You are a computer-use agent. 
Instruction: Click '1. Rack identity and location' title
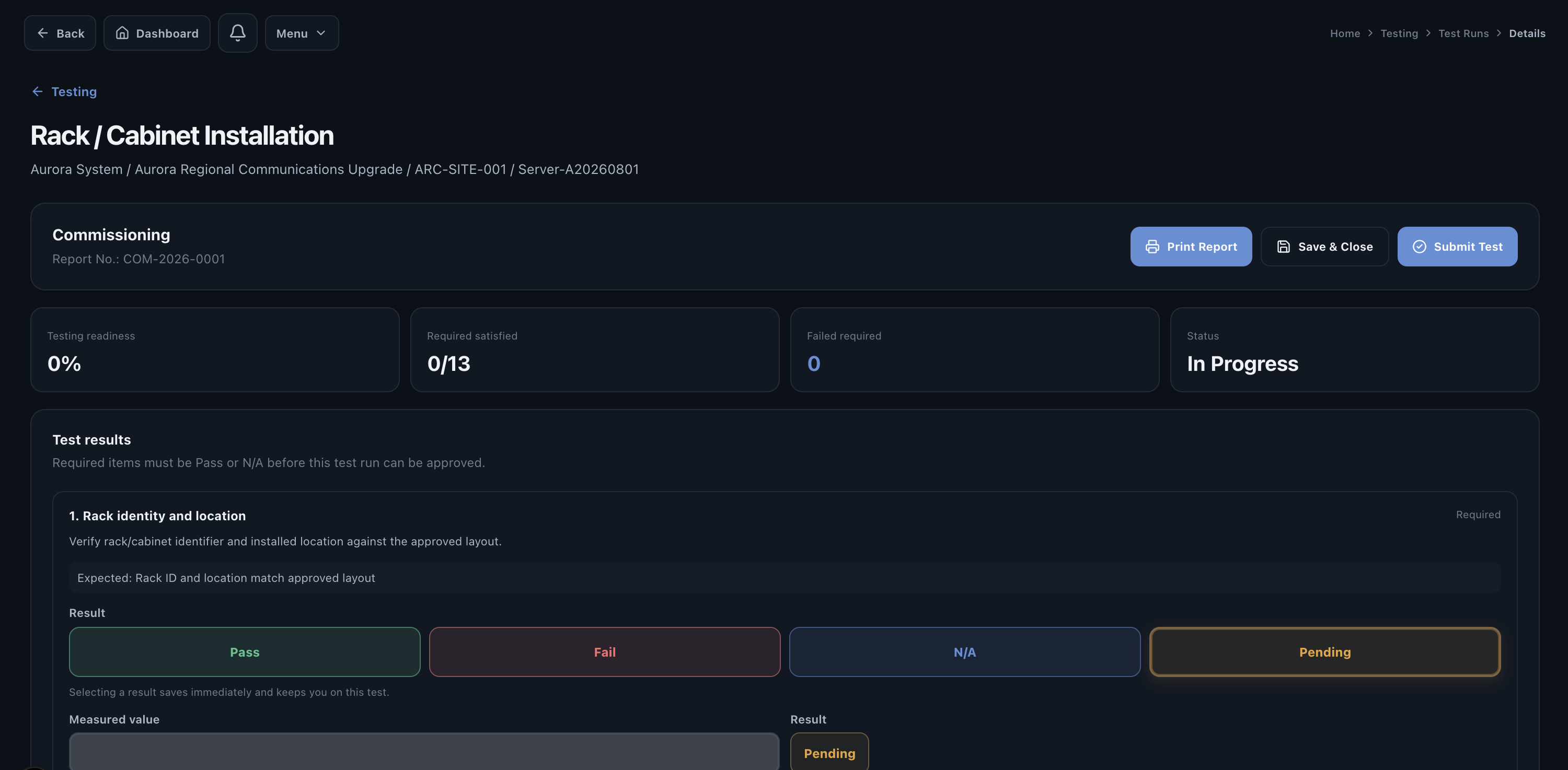157,516
